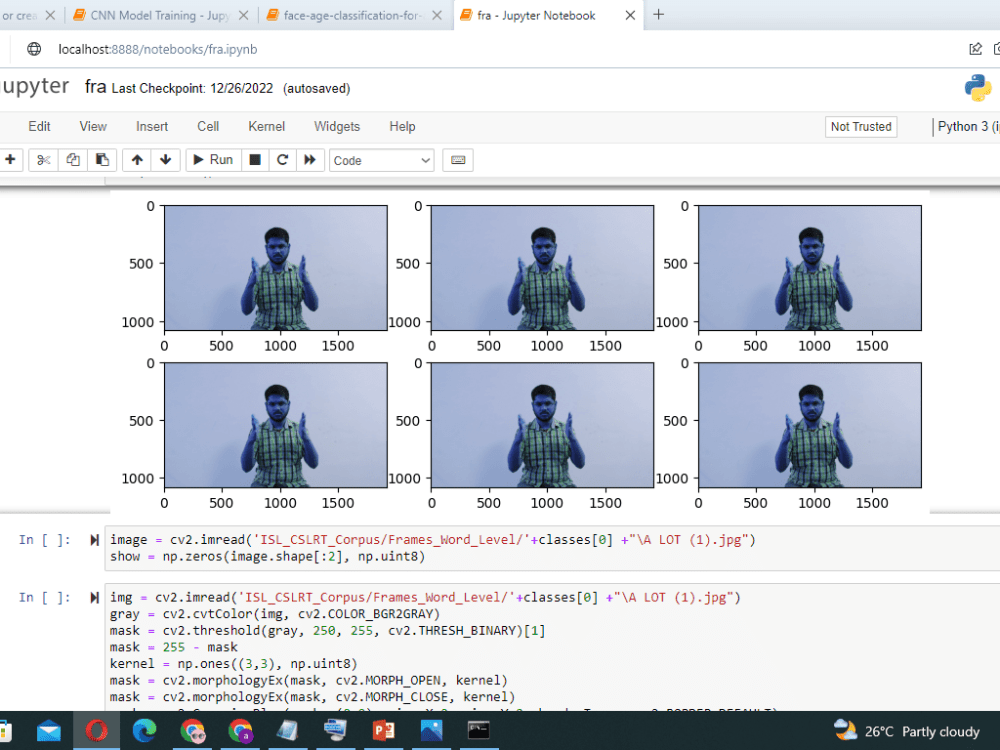Viewport: 1000px width, 750px height.
Task: Click the fra notebook title to rename
Action: pyautogui.click(x=94, y=87)
